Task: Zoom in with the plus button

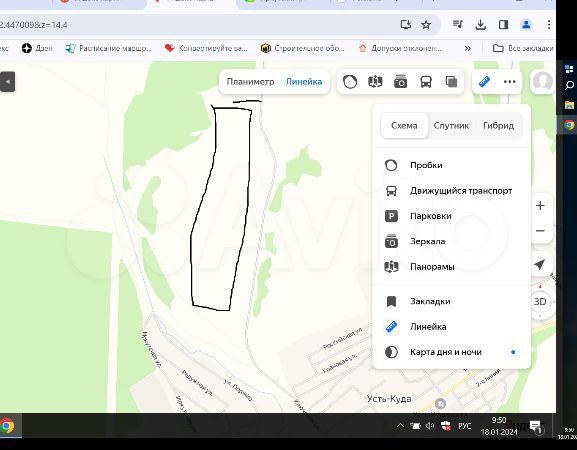Action: [x=540, y=205]
